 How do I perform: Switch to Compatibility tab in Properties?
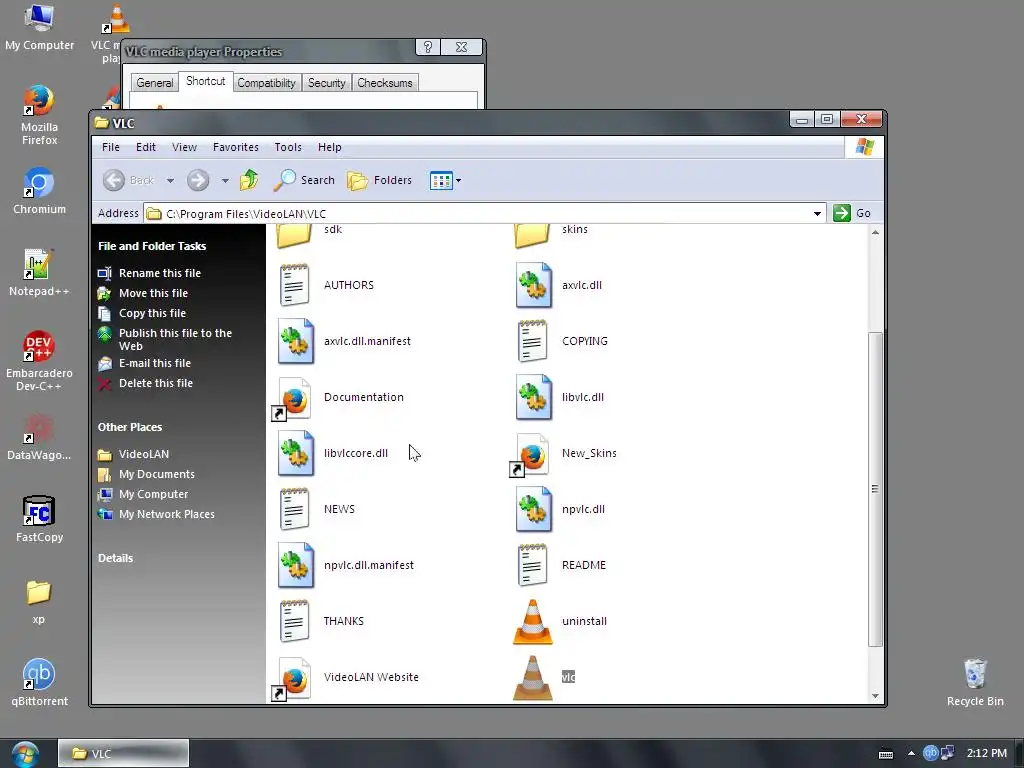point(266,83)
